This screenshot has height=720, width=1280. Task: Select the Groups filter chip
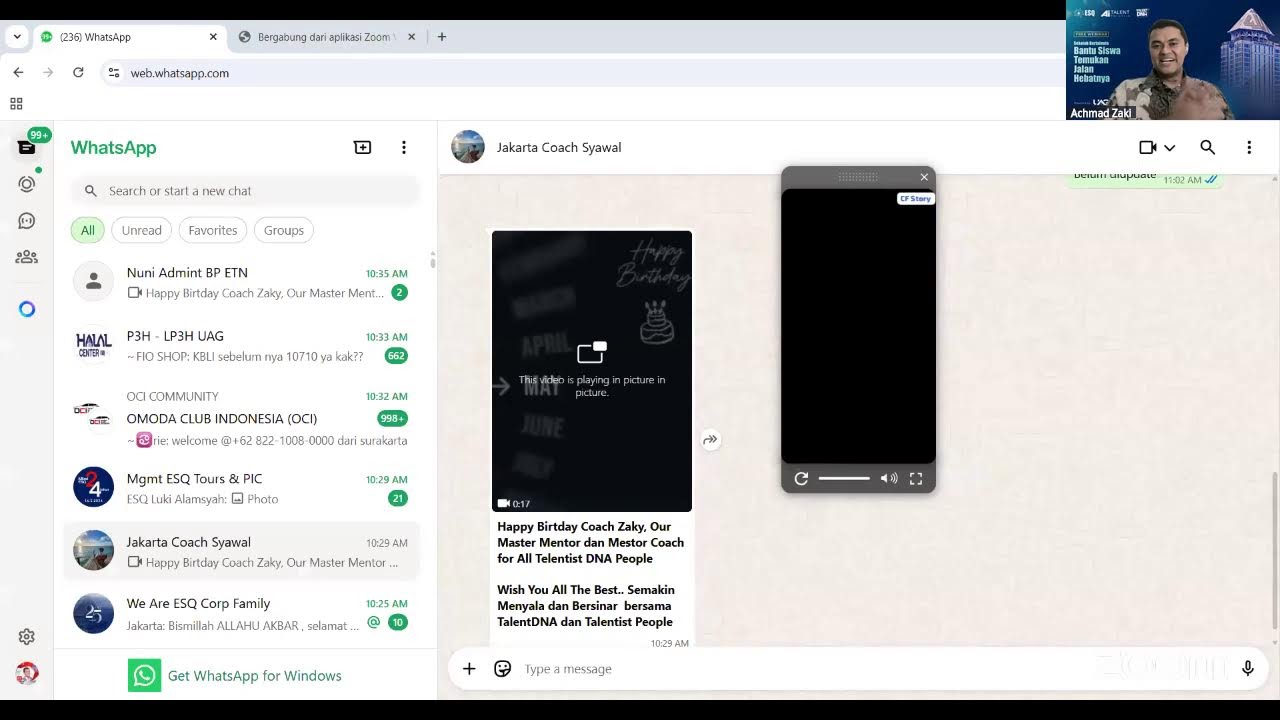click(x=284, y=230)
